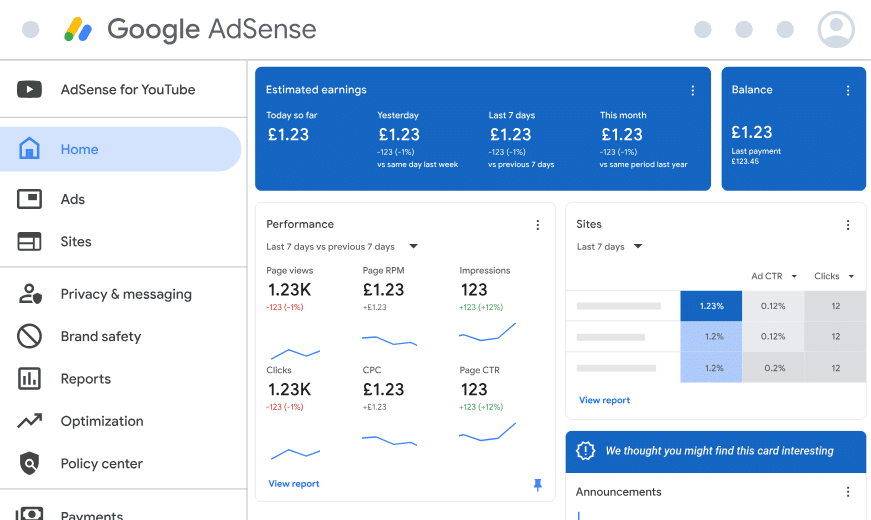Screen dimensions: 871x520
Task: Click View report in Performance card
Action: [x=294, y=484]
